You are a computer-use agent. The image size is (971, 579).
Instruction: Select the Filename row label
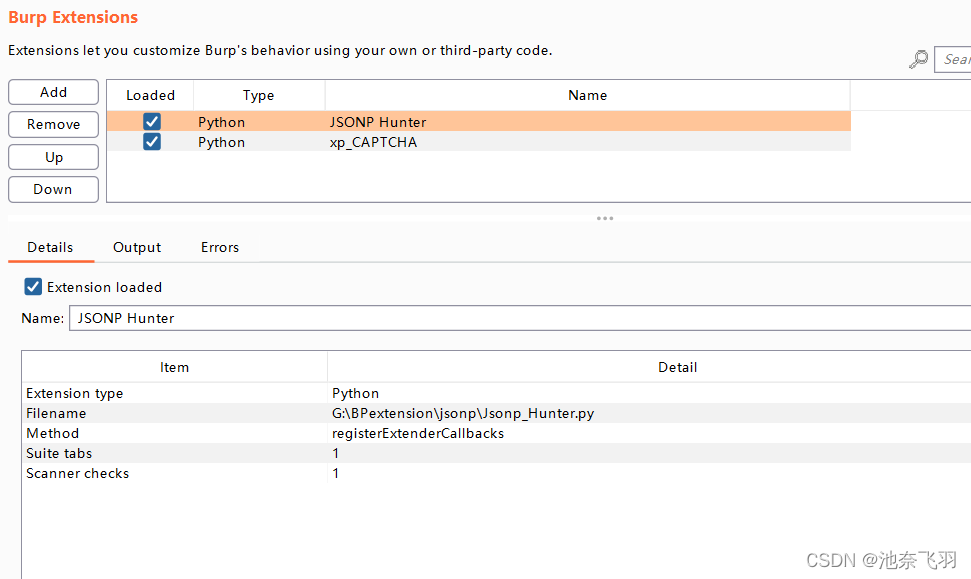(56, 413)
